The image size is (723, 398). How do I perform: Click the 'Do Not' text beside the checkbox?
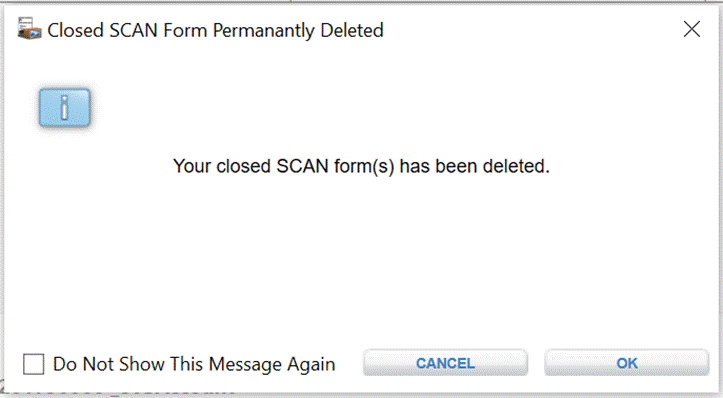pyautogui.click(x=77, y=364)
